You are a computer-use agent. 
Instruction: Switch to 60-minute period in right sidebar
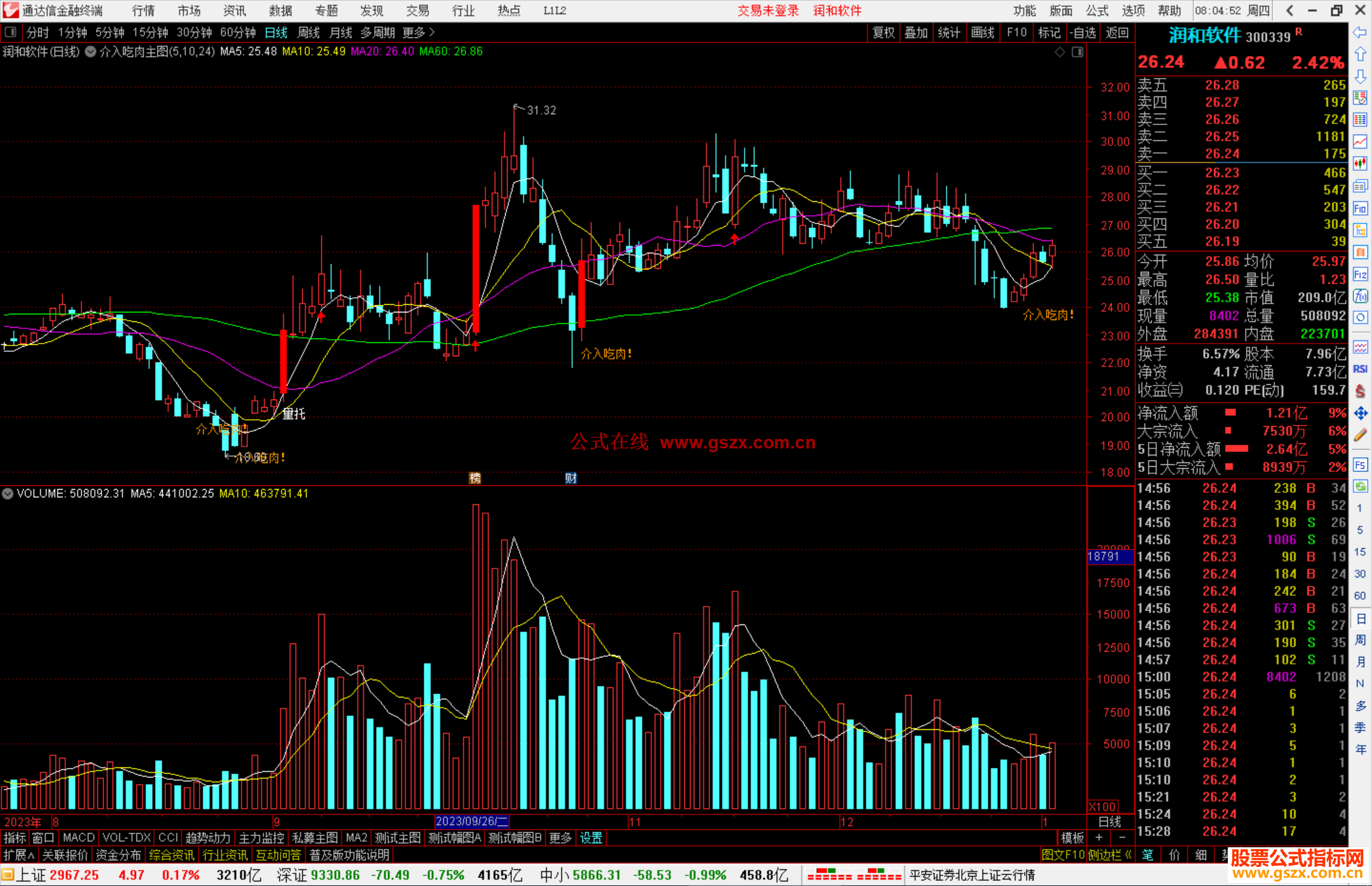pos(1360,595)
